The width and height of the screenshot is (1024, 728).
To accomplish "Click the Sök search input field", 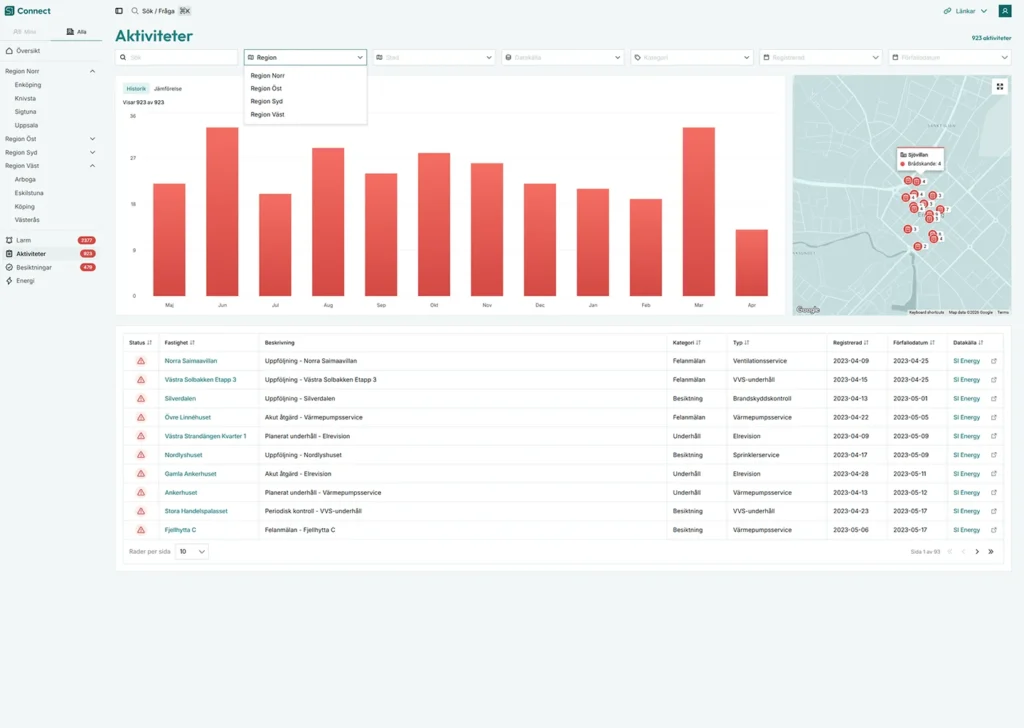I will (x=177, y=58).
